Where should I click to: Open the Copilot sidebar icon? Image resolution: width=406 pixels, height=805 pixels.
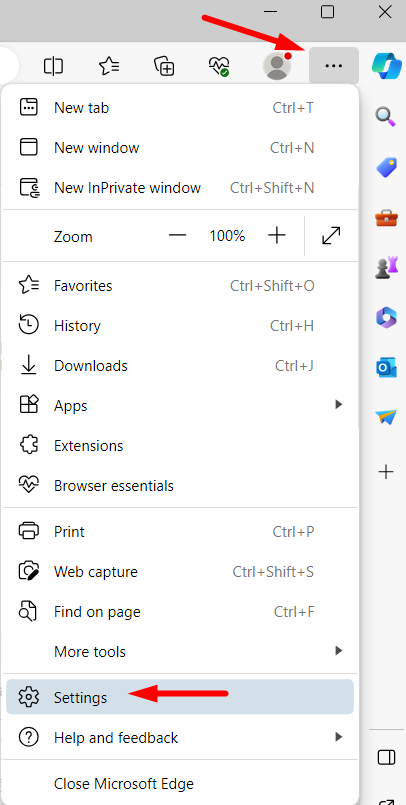(386, 65)
